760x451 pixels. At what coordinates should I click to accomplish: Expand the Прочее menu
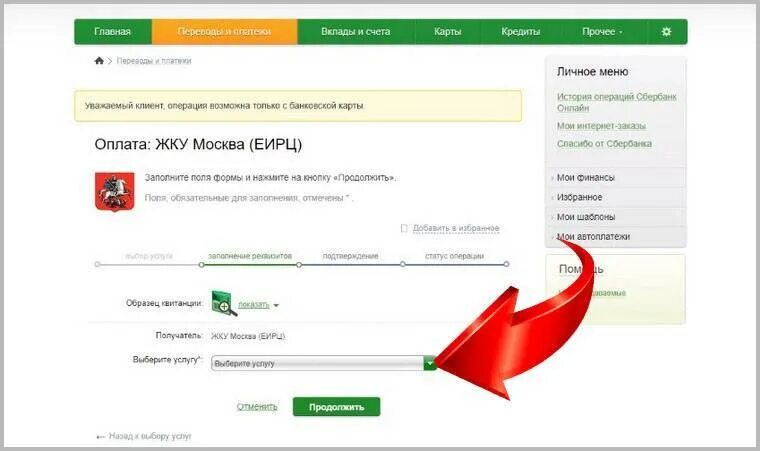[602, 32]
